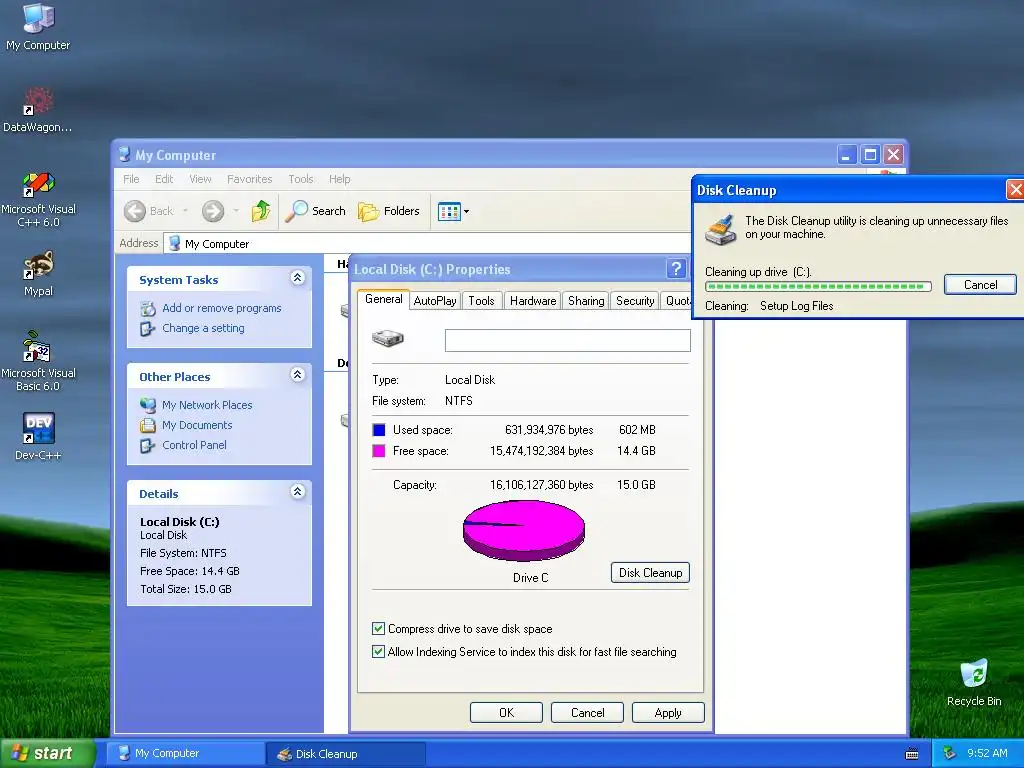Switch to Disk Cleanup taskbar button
Viewport: 1024px width, 768px height.
click(346, 754)
